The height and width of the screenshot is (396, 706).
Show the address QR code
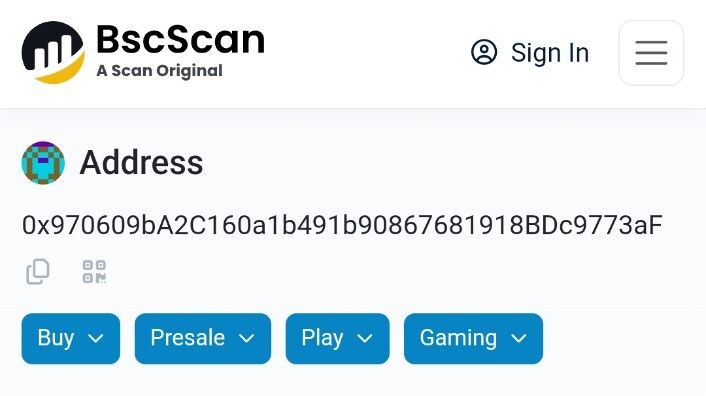(94, 271)
